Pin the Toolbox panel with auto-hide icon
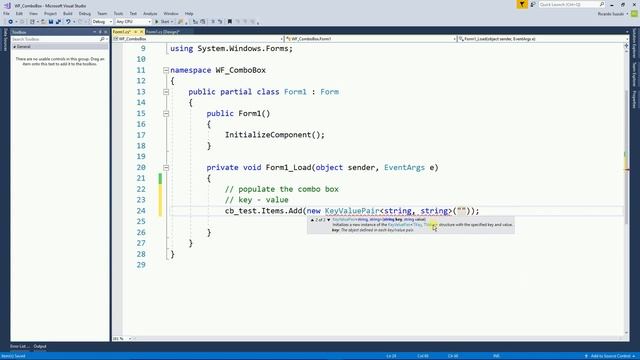 (100, 32)
